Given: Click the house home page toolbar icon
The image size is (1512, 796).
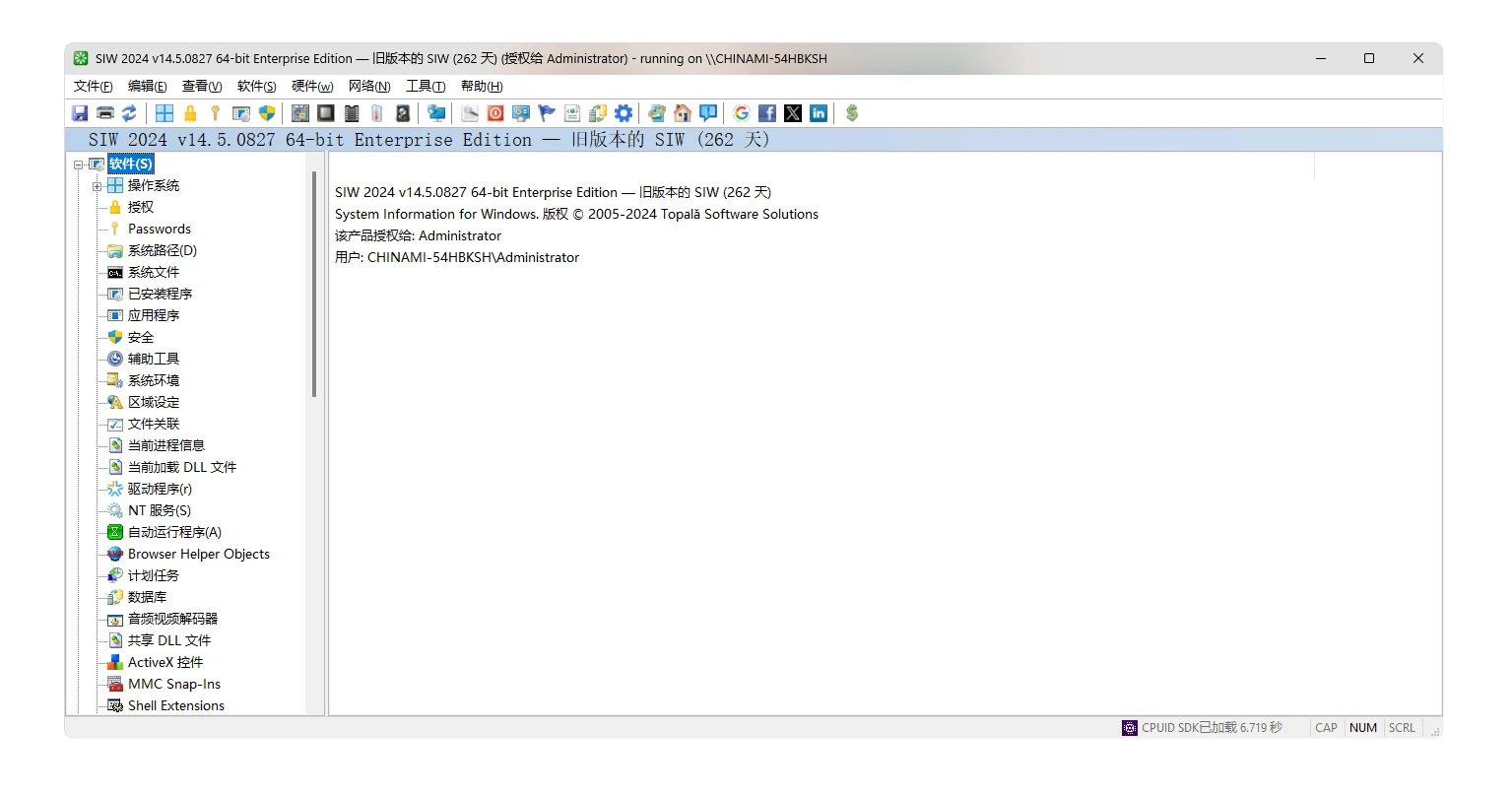Looking at the screenshot, I should [683, 113].
